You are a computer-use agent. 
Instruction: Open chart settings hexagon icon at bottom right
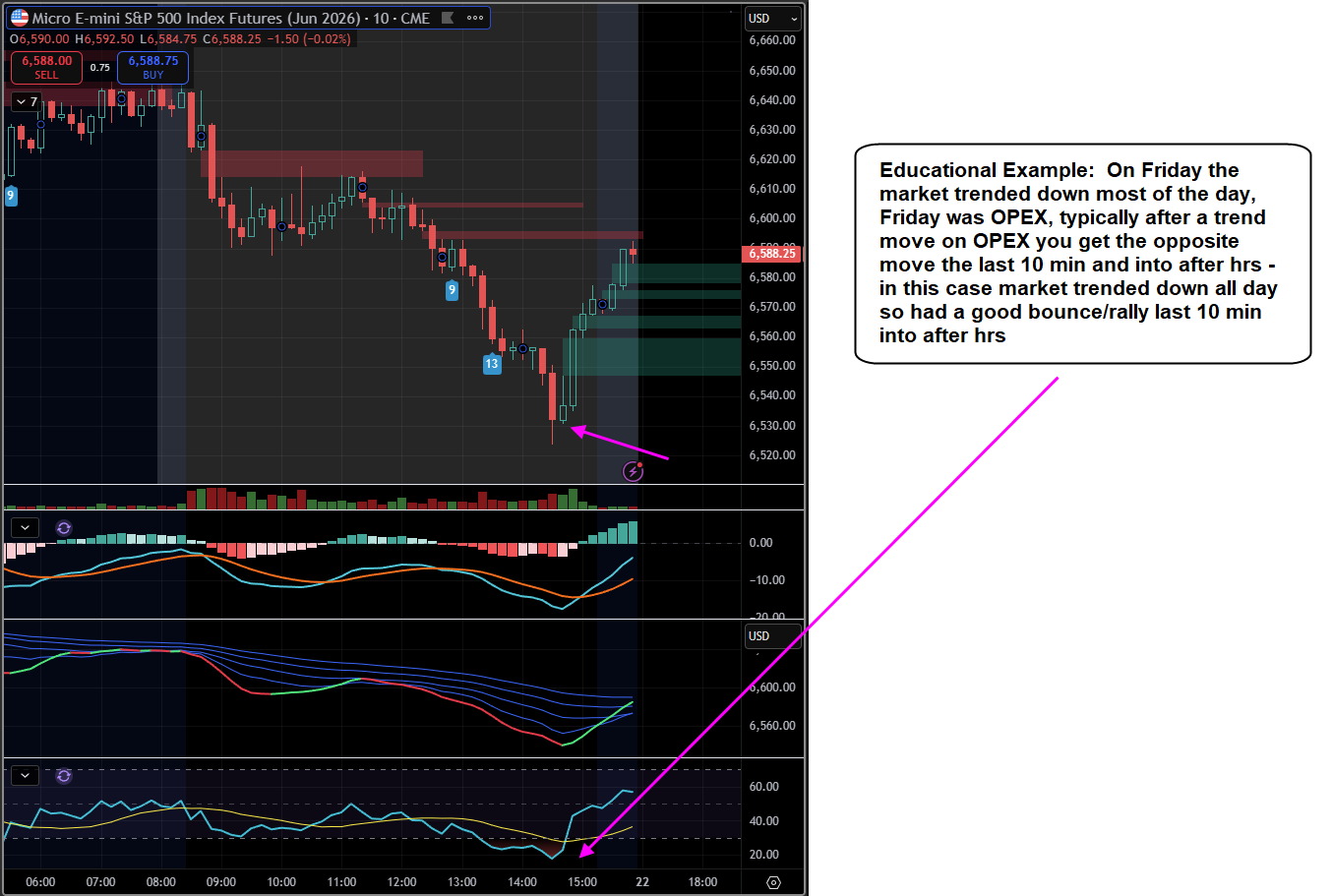pos(773,882)
